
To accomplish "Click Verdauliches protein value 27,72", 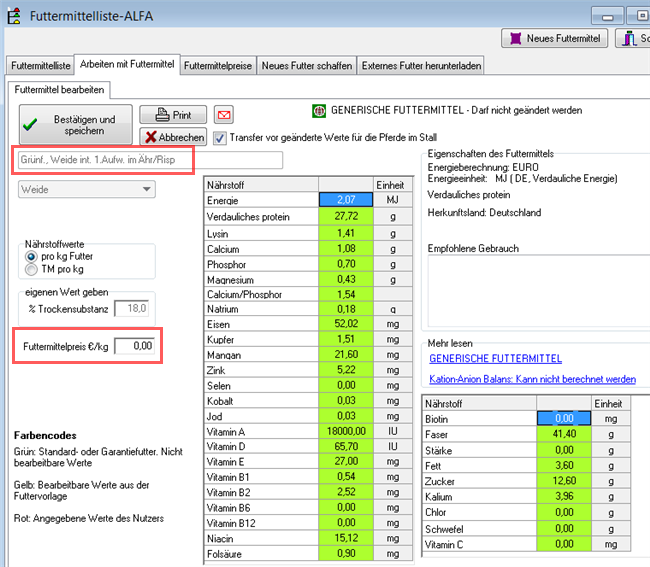I will point(346,216).
